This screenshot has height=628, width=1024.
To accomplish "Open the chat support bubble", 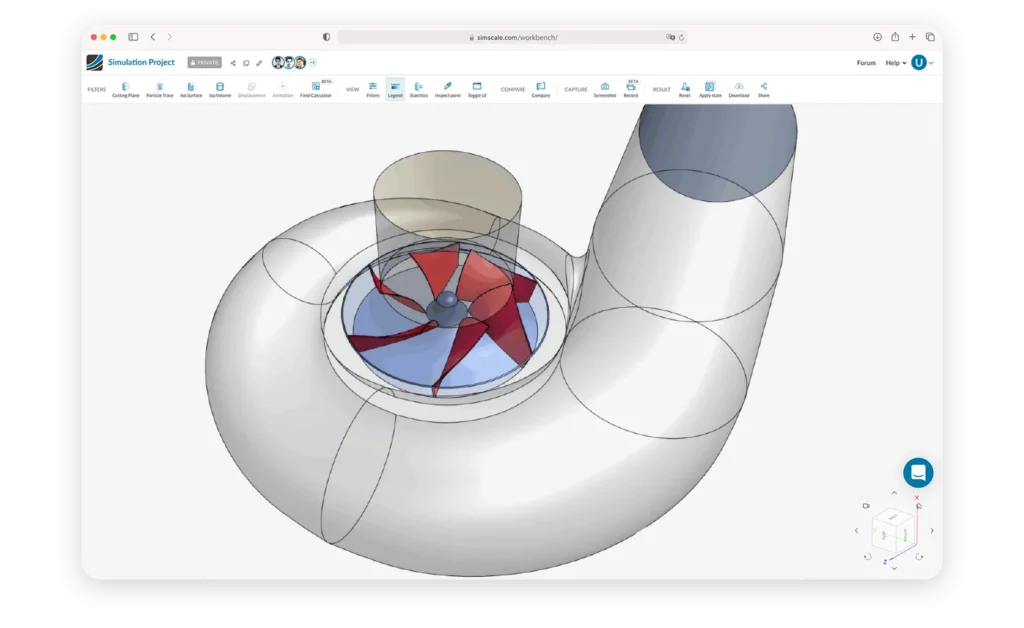I will pyautogui.click(x=918, y=472).
